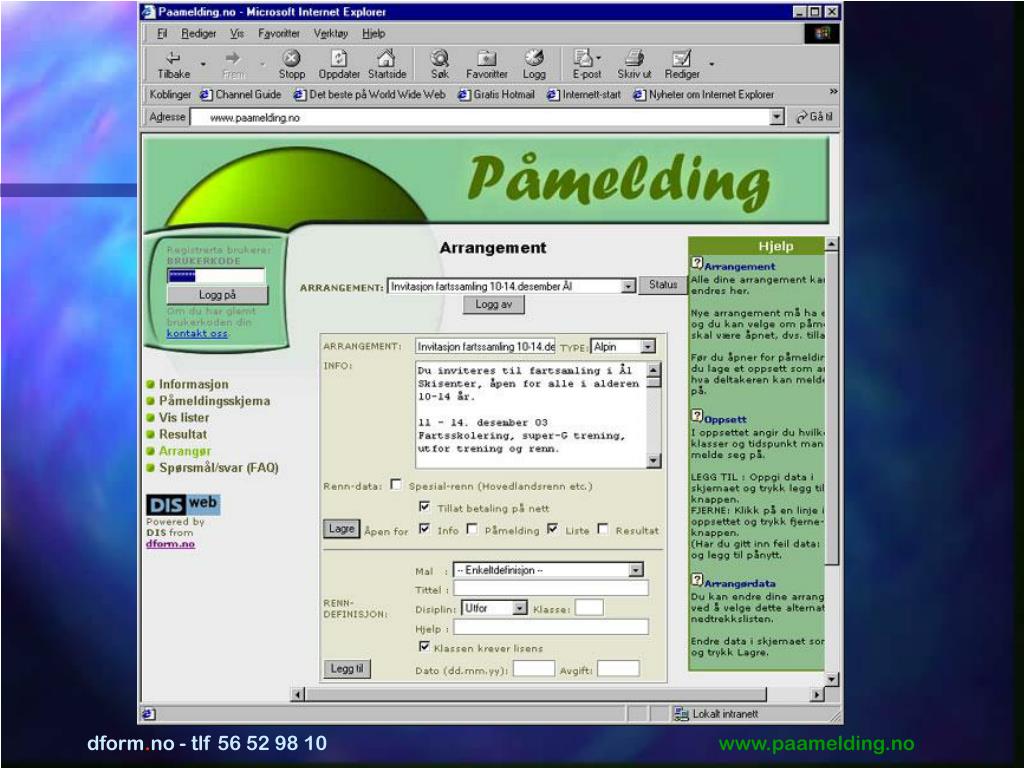The image size is (1024, 768).
Task: Toggle Spesial-renn checkbox
Action: (x=396, y=484)
